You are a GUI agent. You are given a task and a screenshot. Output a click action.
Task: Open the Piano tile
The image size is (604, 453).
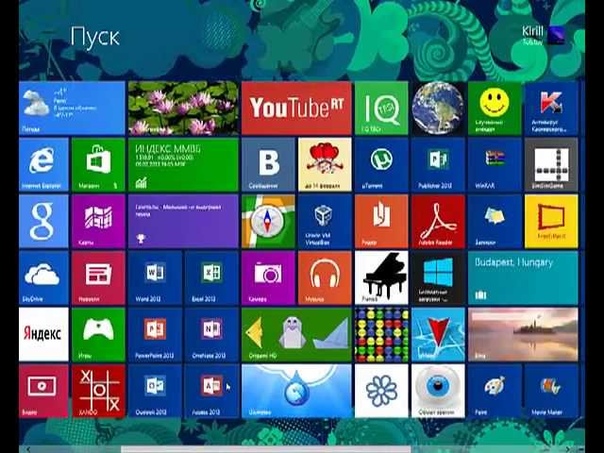(381, 278)
